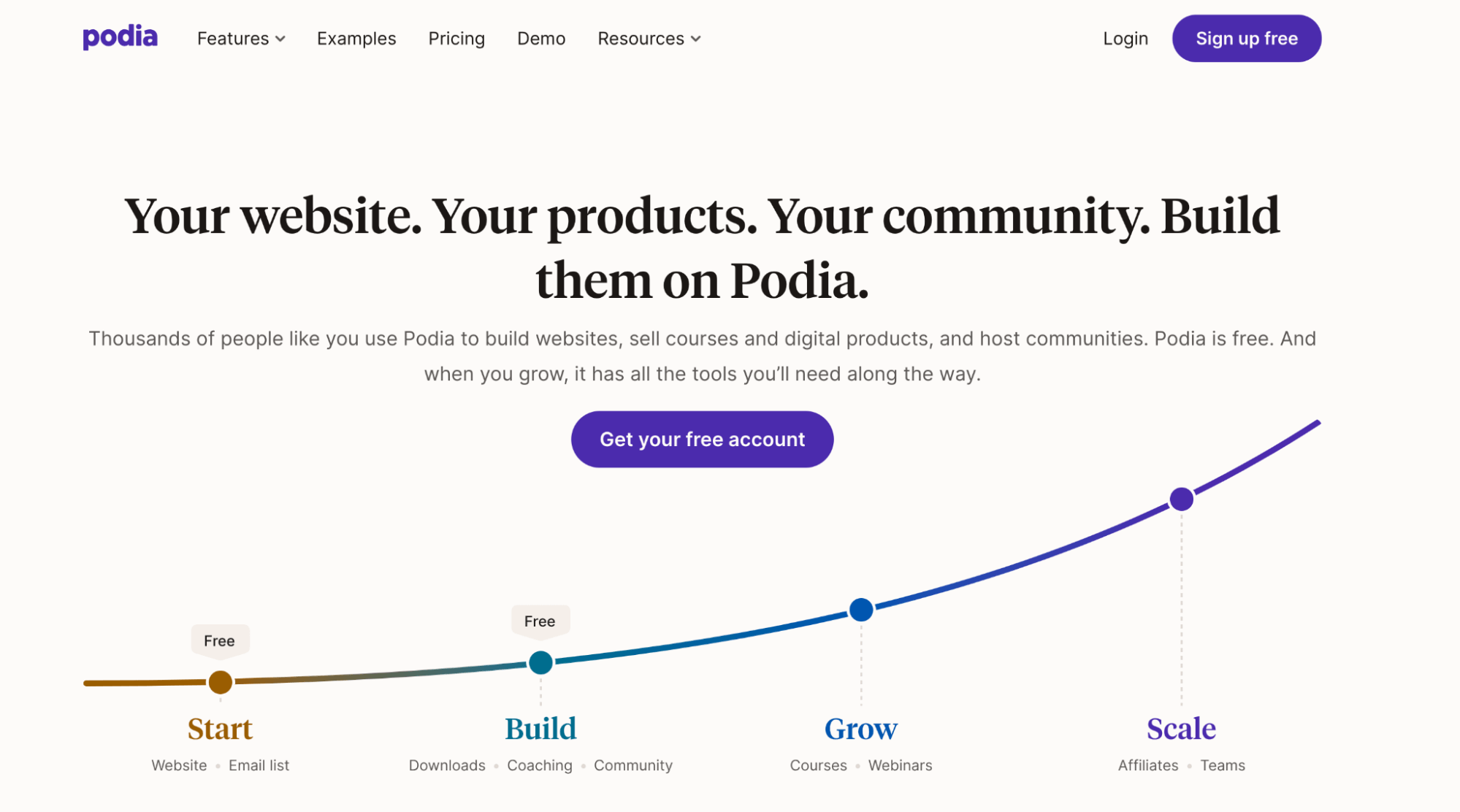Viewport: 1460px width, 812px height.
Task: Click the Free badge above Build
Action: pyautogui.click(x=540, y=621)
